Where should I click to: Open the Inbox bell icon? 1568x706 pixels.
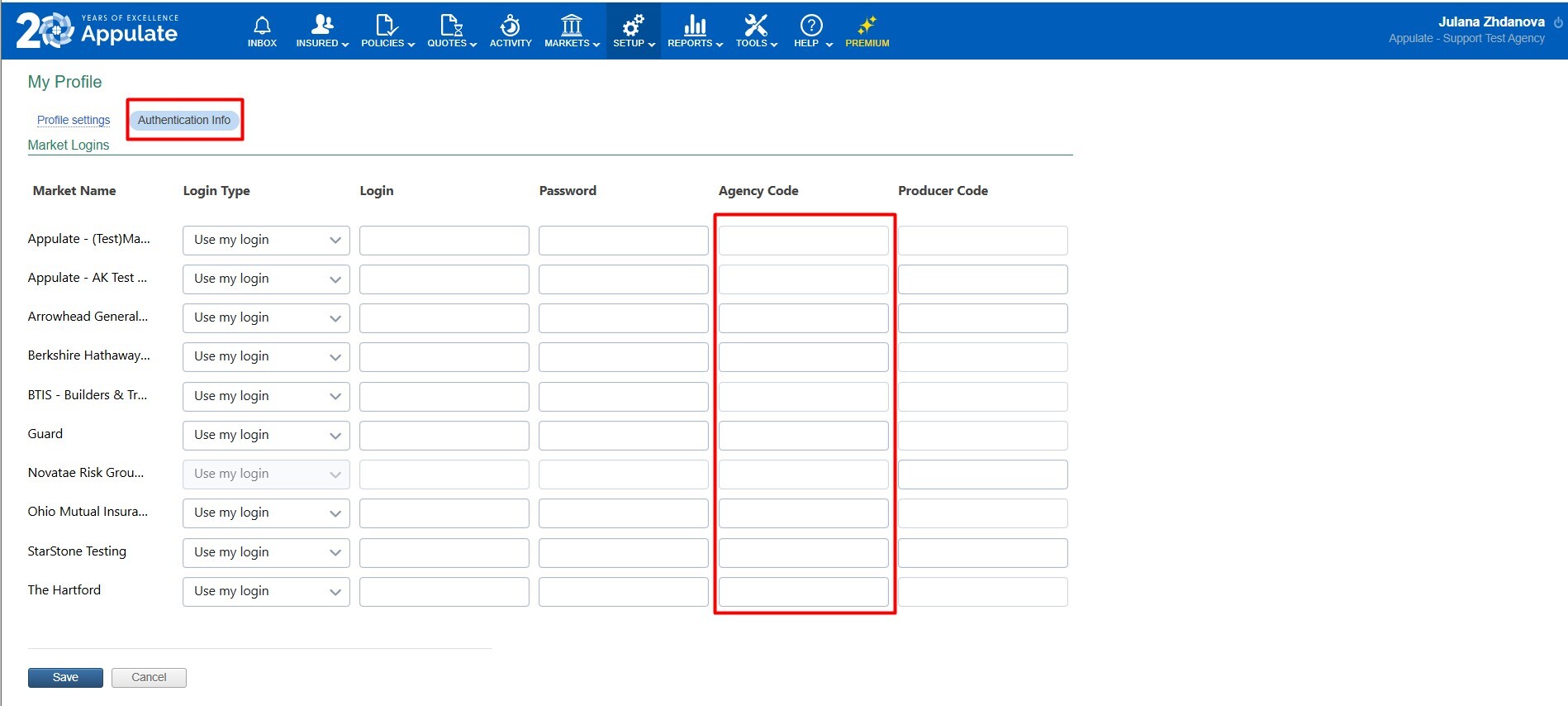tap(262, 26)
